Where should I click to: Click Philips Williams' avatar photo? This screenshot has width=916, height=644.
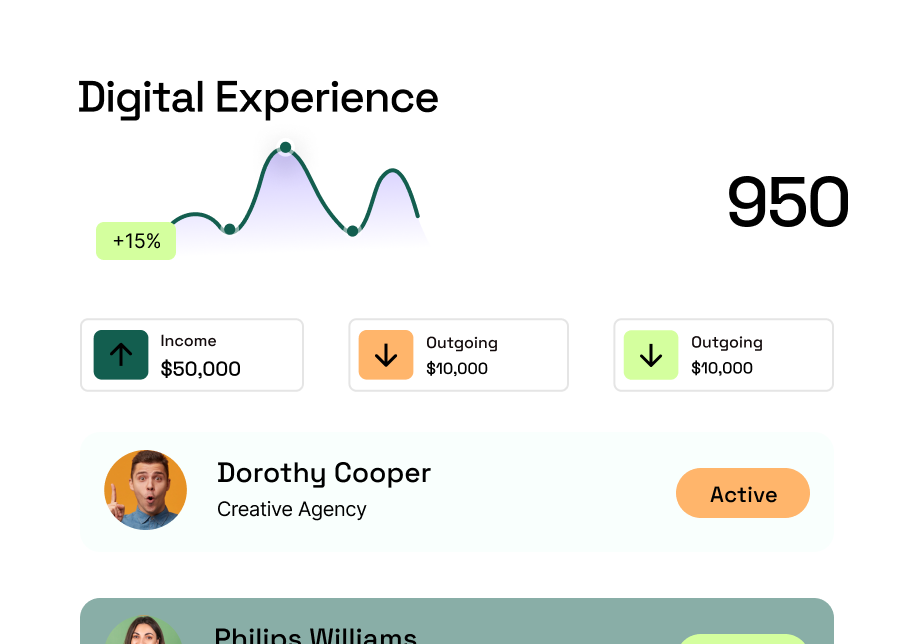pyautogui.click(x=146, y=634)
